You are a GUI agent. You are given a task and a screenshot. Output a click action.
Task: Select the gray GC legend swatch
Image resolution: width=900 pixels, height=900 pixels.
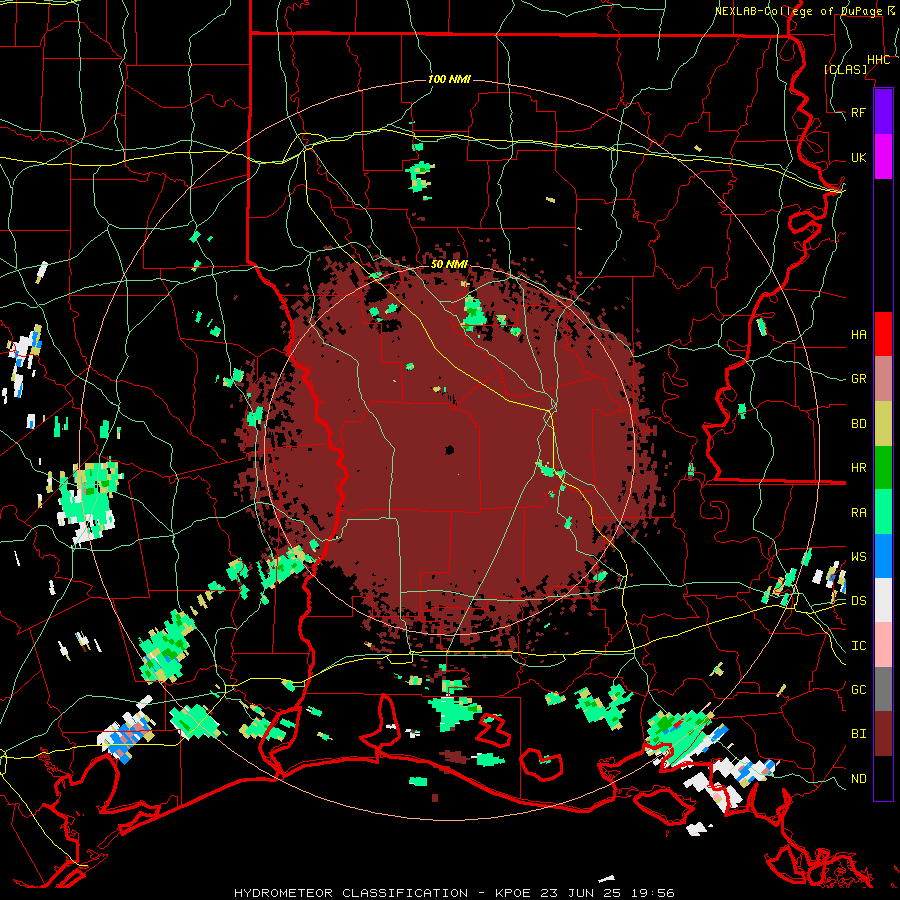pyautogui.click(x=883, y=689)
